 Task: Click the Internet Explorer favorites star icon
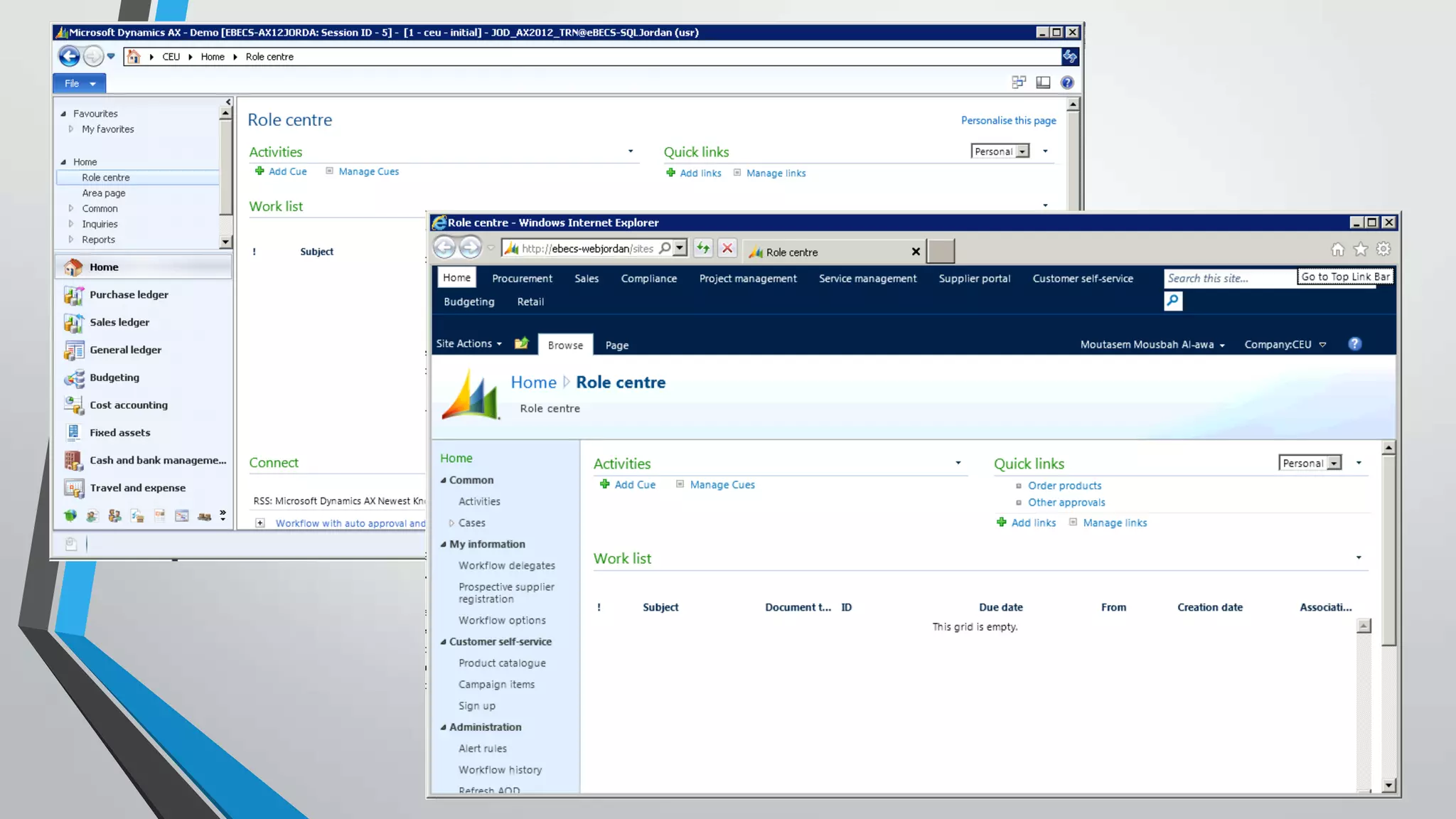point(1360,250)
